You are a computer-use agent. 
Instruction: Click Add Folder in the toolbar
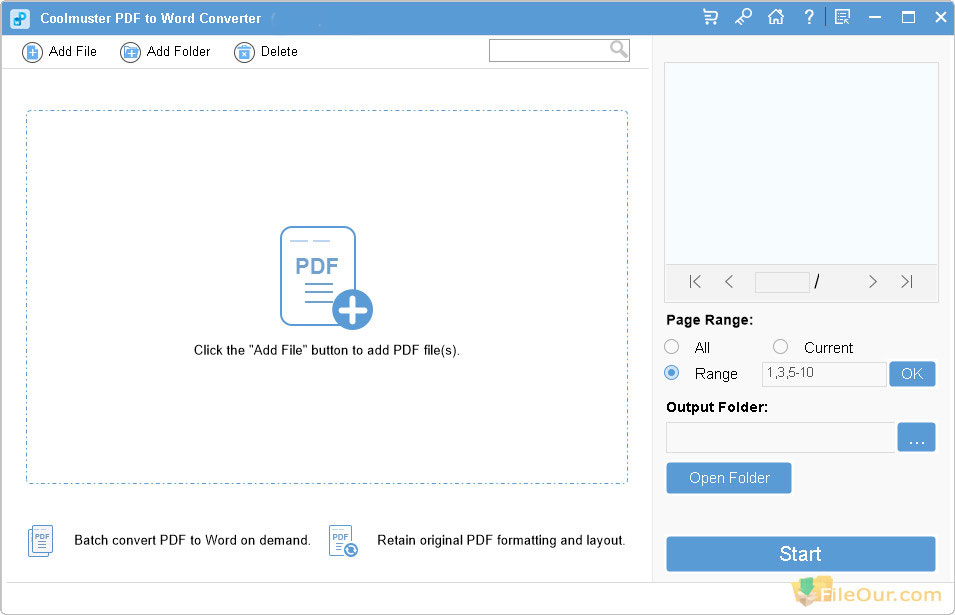point(166,52)
